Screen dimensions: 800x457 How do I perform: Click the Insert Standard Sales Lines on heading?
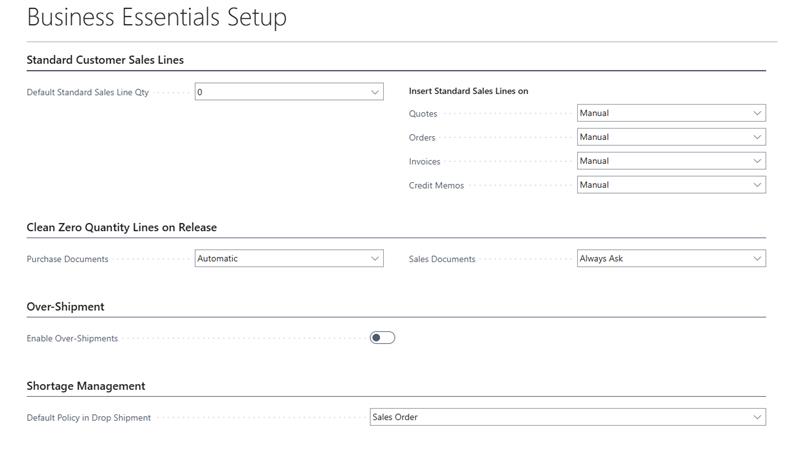coord(468,91)
